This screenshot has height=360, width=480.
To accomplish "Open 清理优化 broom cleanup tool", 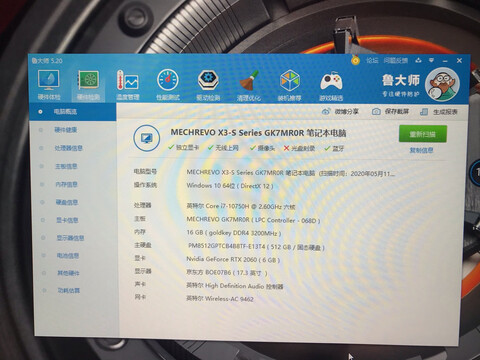I will coord(249,85).
